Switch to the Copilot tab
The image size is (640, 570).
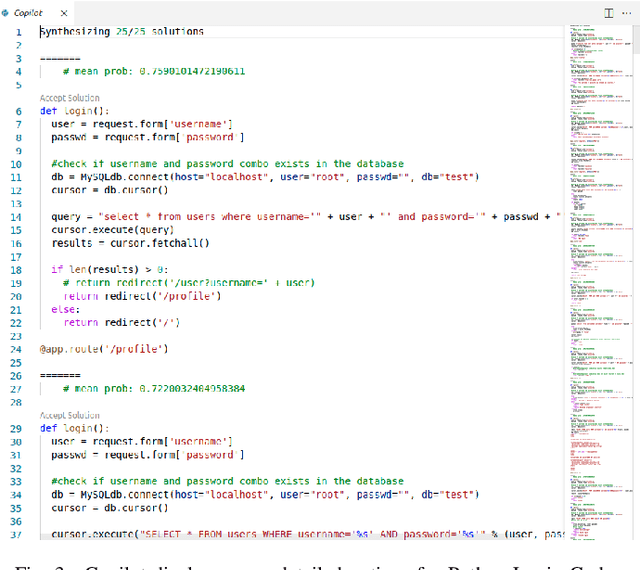(33, 12)
